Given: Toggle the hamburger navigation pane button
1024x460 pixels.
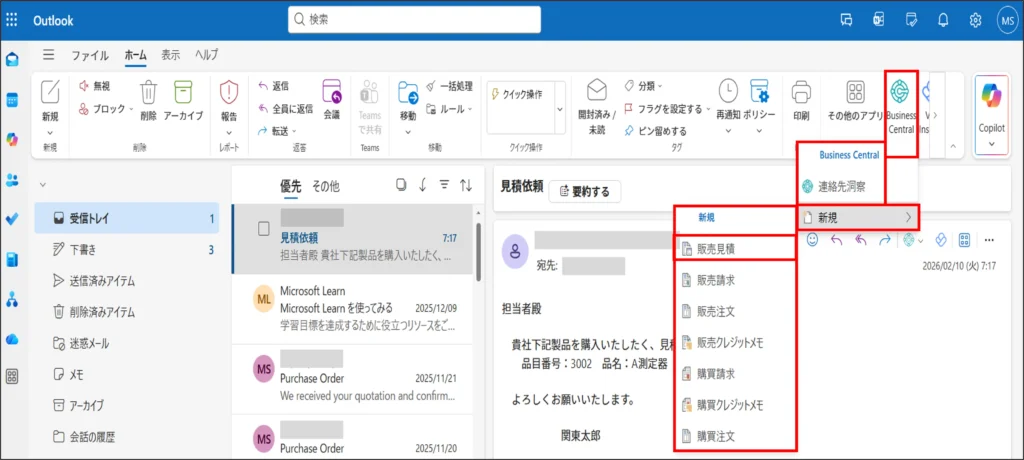Looking at the screenshot, I should (48, 55).
